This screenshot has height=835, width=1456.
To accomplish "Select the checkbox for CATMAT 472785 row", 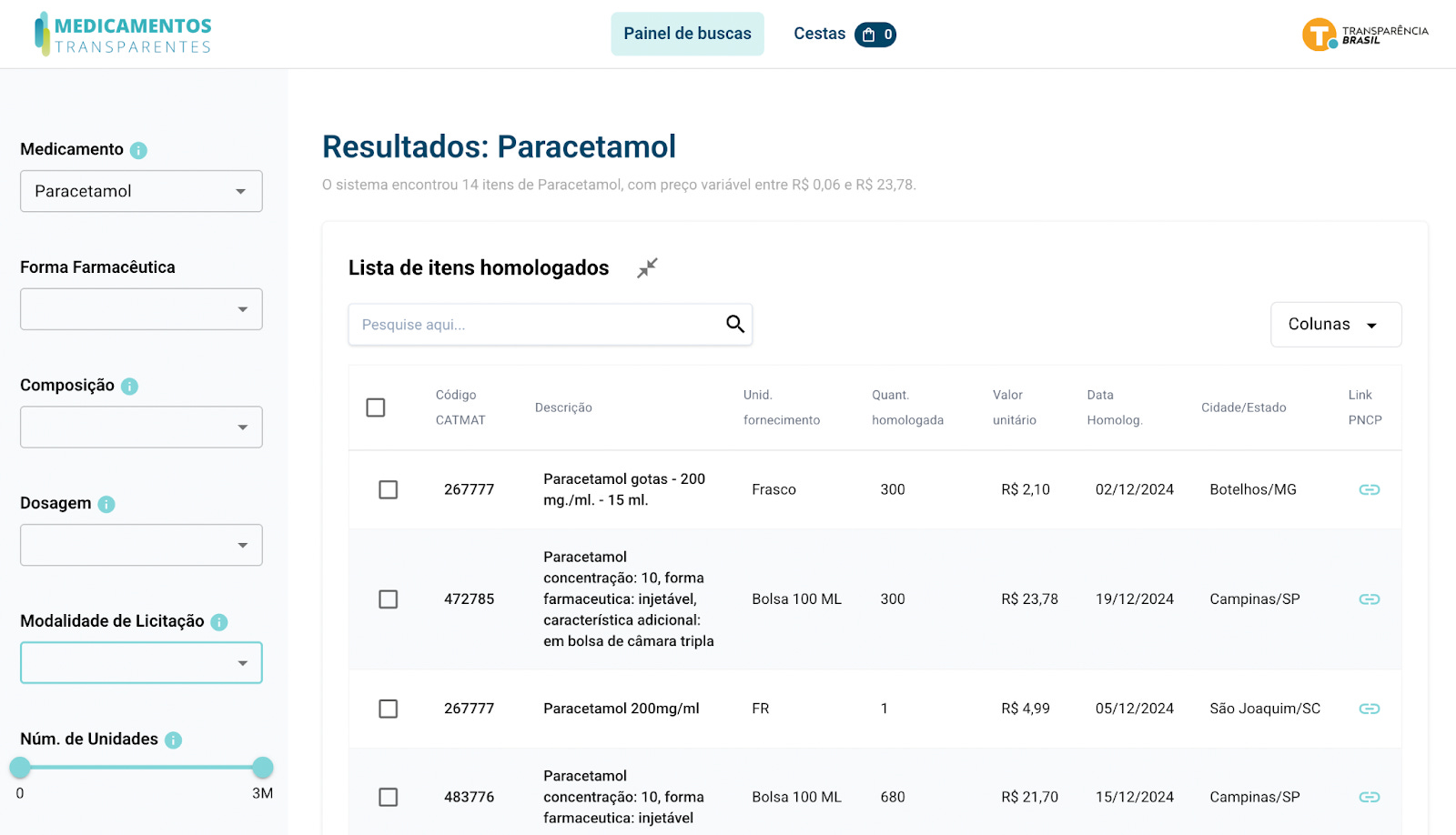I will point(389,599).
